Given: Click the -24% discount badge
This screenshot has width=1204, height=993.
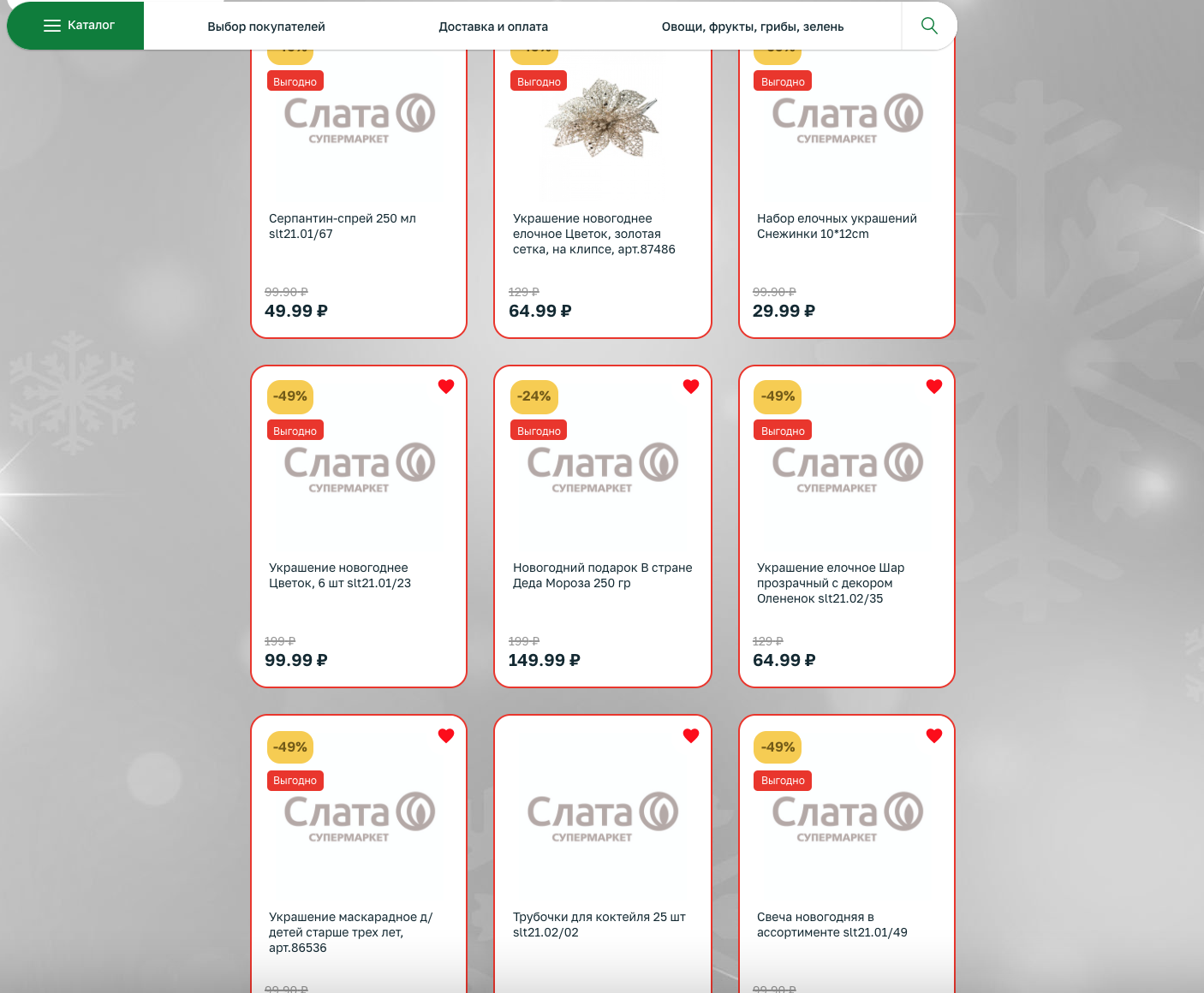Looking at the screenshot, I should [x=534, y=396].
